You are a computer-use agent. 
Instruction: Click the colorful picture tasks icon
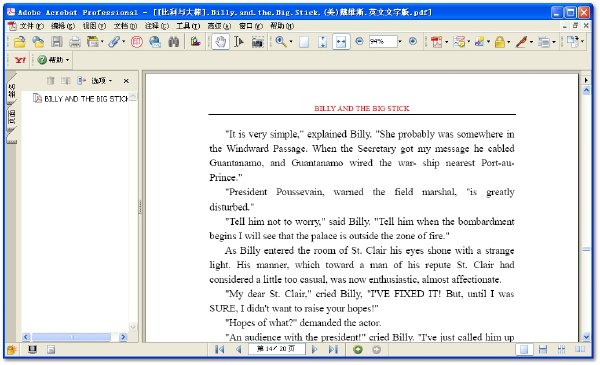pos(196,41)
